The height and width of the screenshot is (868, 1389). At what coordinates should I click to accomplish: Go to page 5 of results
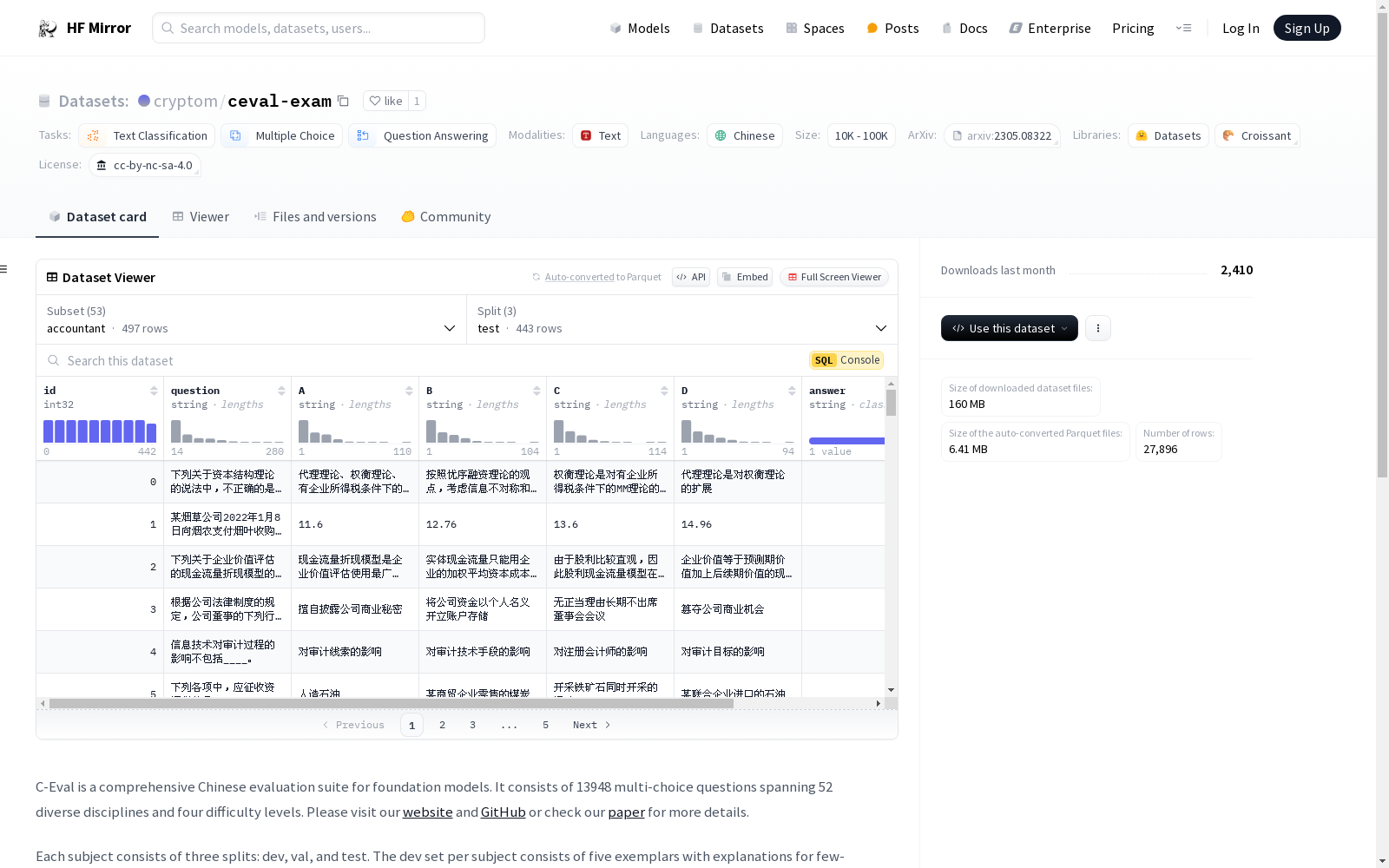tap(545, 725)
